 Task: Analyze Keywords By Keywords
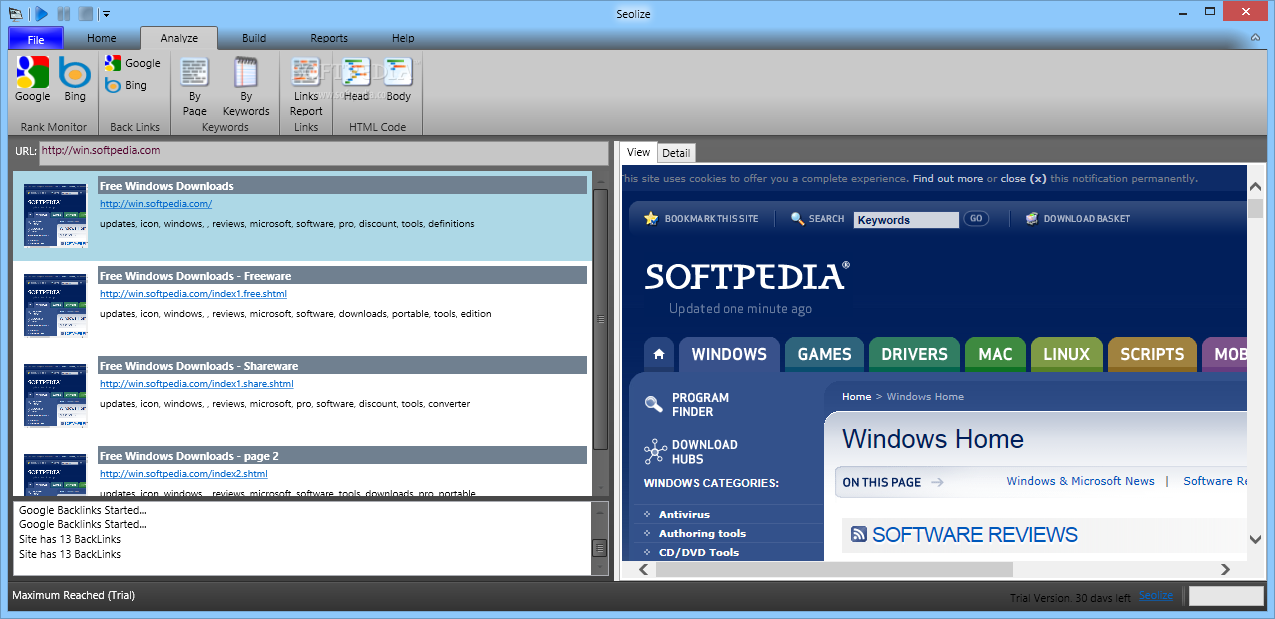[x=246, y=87]
